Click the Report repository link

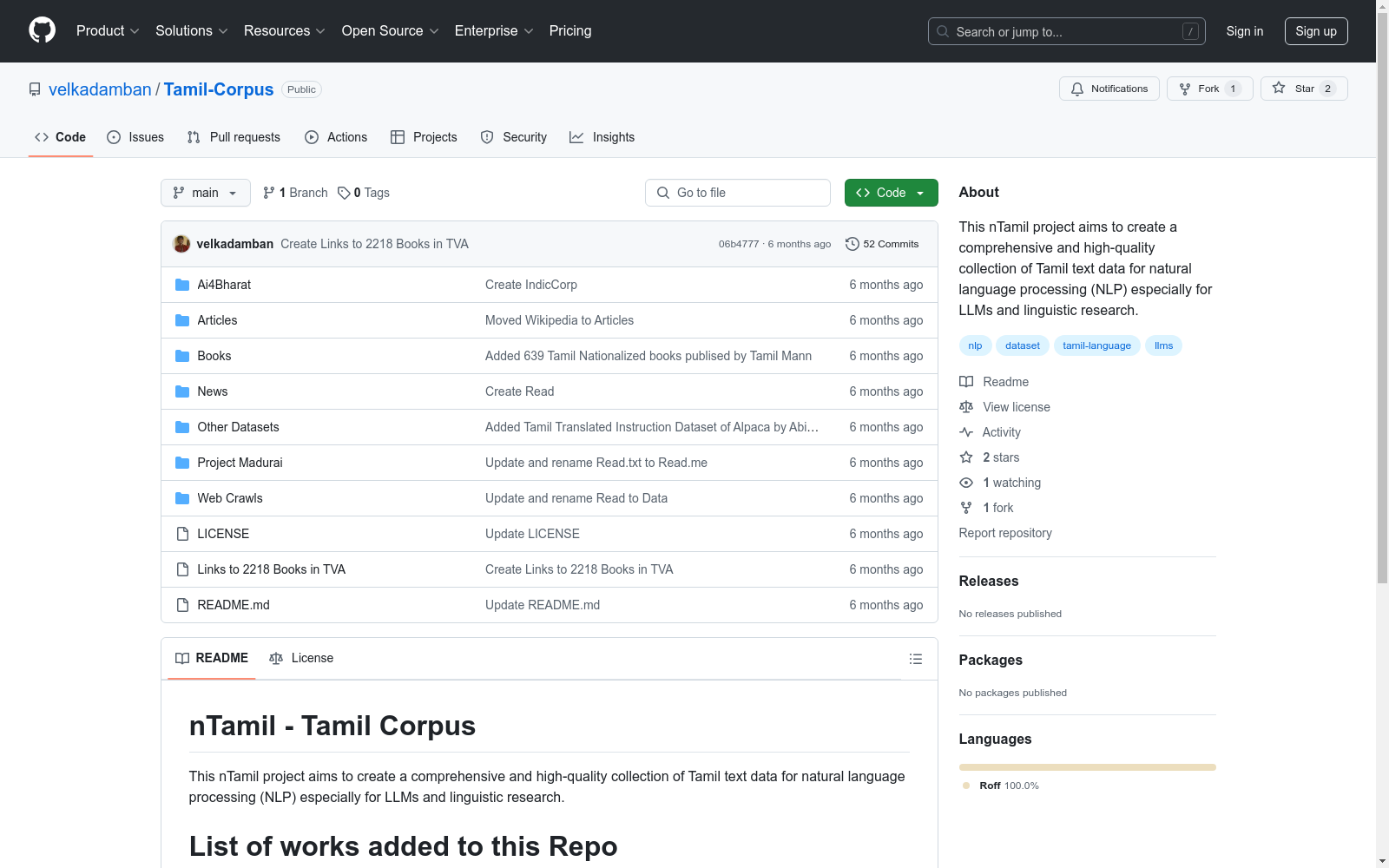(1005, 533)
